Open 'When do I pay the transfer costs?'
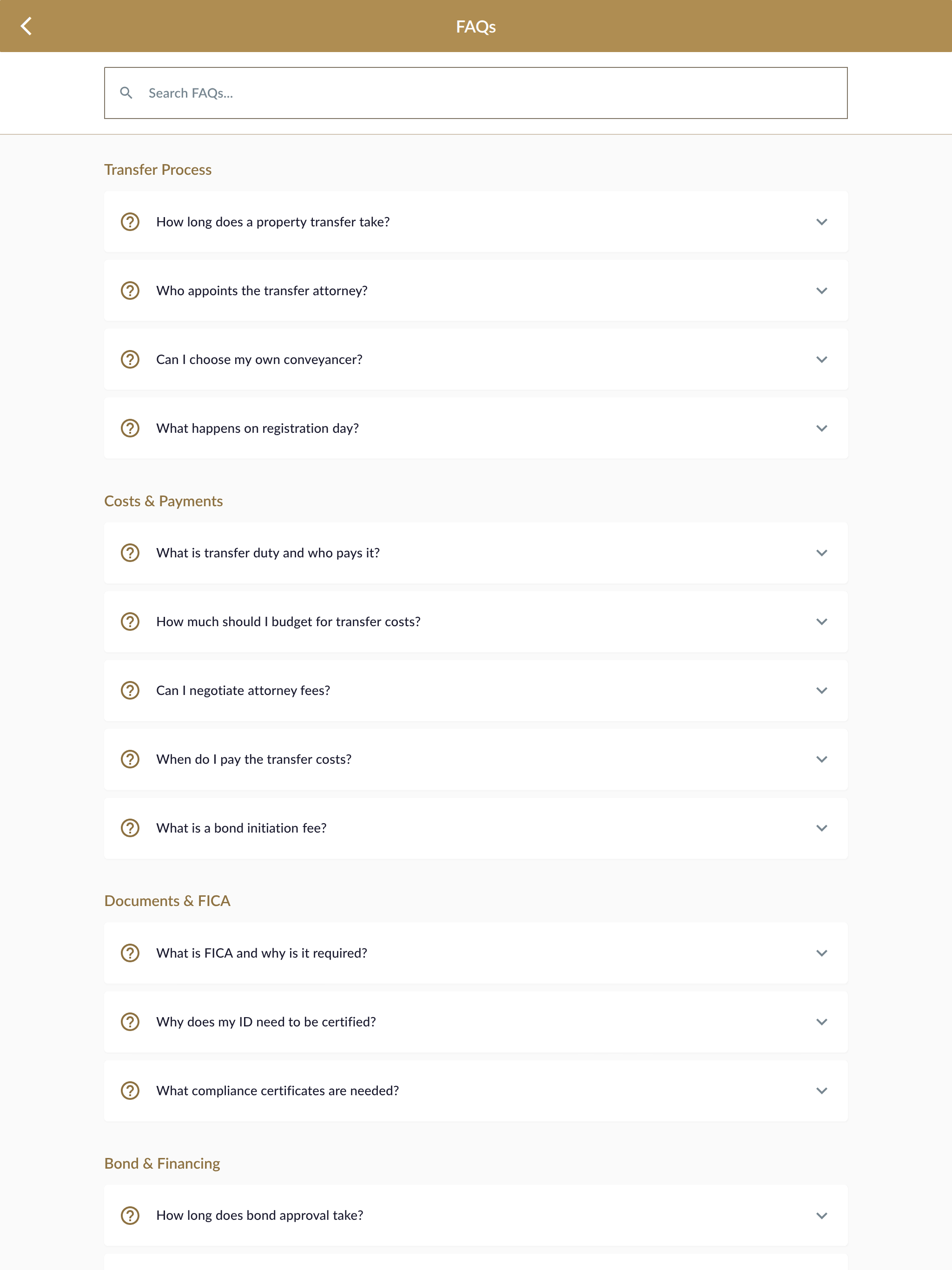 point(476,759)
